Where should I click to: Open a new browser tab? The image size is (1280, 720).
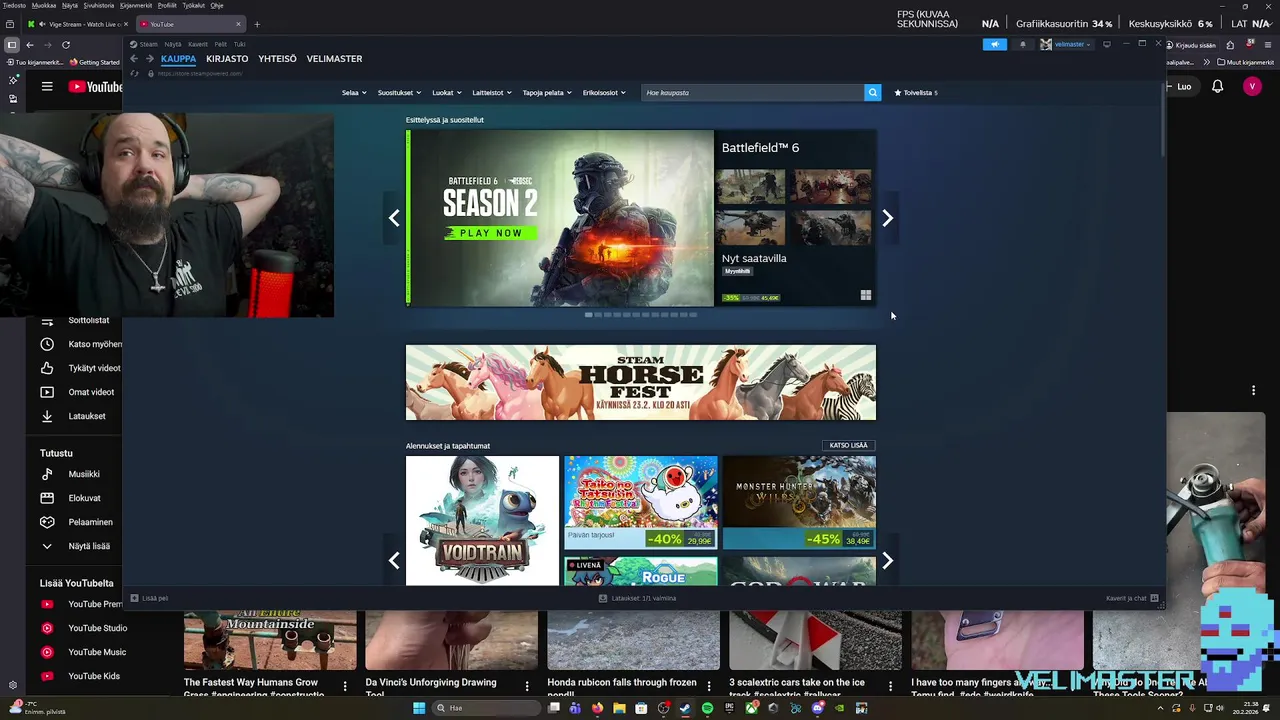[x=257, y=24]
